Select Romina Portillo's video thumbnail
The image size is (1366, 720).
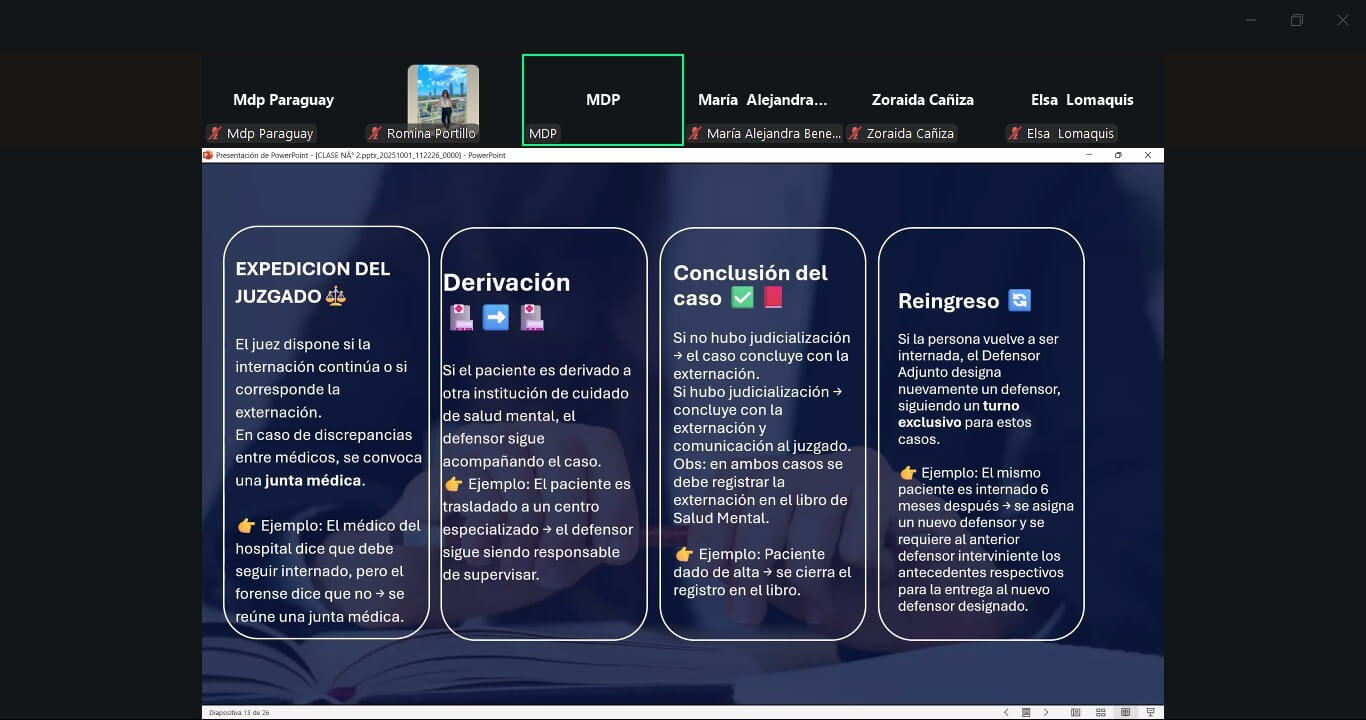443,96
